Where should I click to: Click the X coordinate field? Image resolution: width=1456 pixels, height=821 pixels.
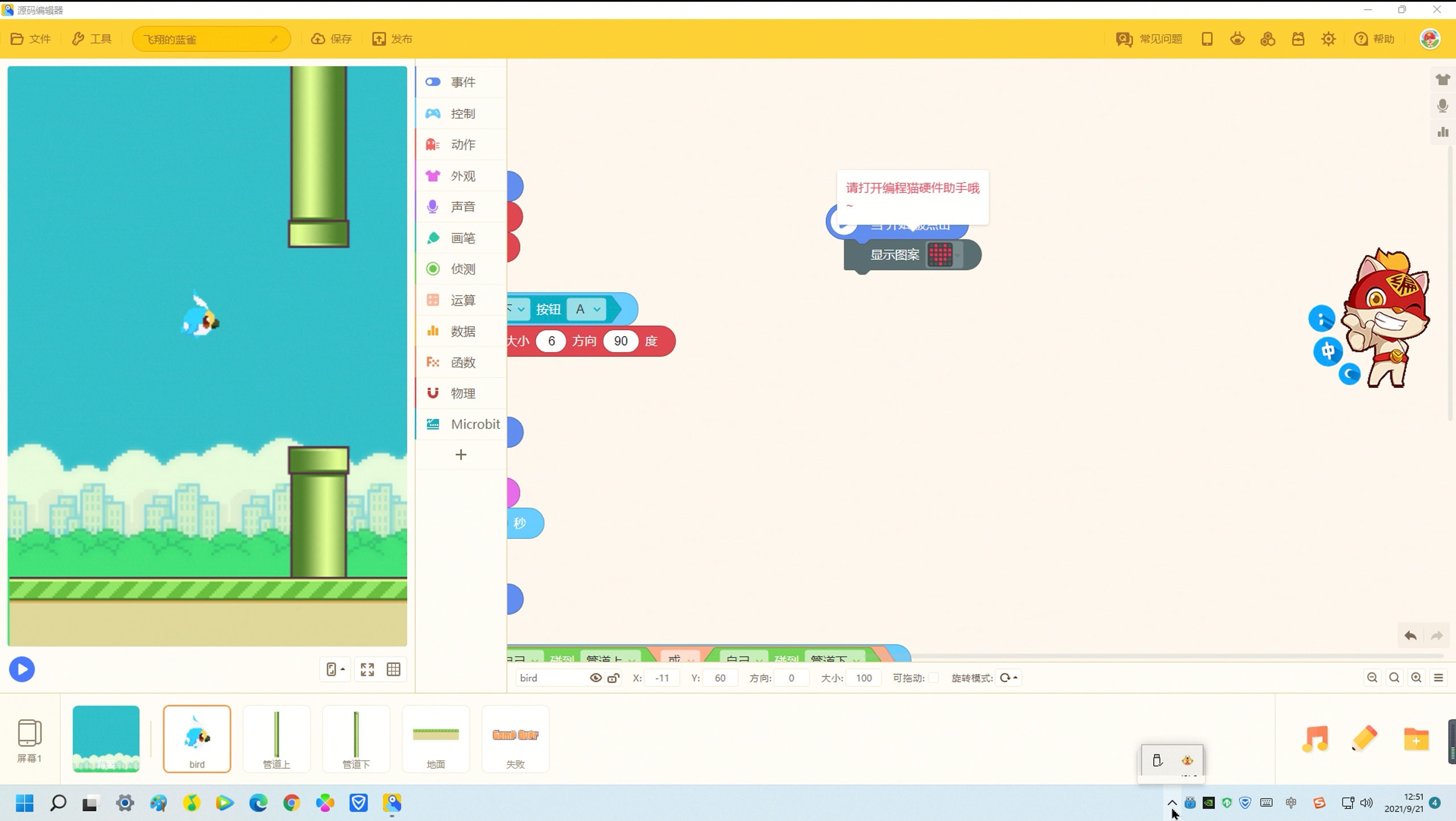coord(662,678)
